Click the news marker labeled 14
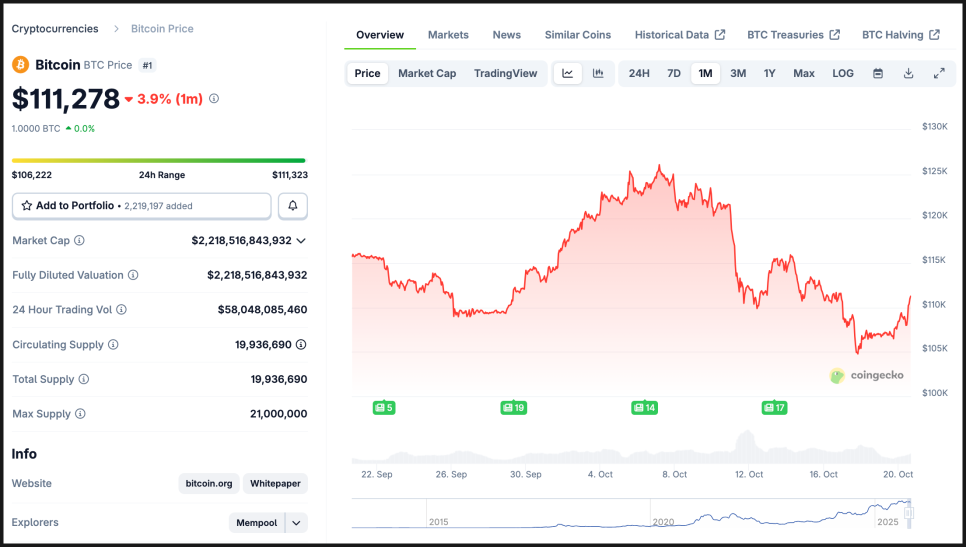This screenshot has width=966, height=547. 644,407
